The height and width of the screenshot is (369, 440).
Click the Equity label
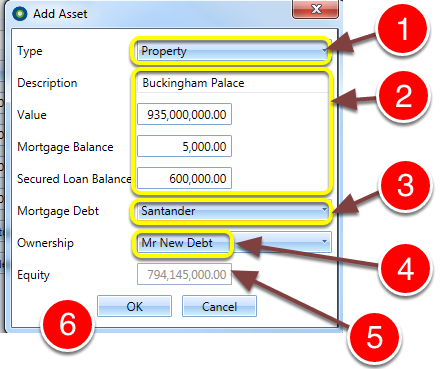pyautogui.click(x=33, y=275)
